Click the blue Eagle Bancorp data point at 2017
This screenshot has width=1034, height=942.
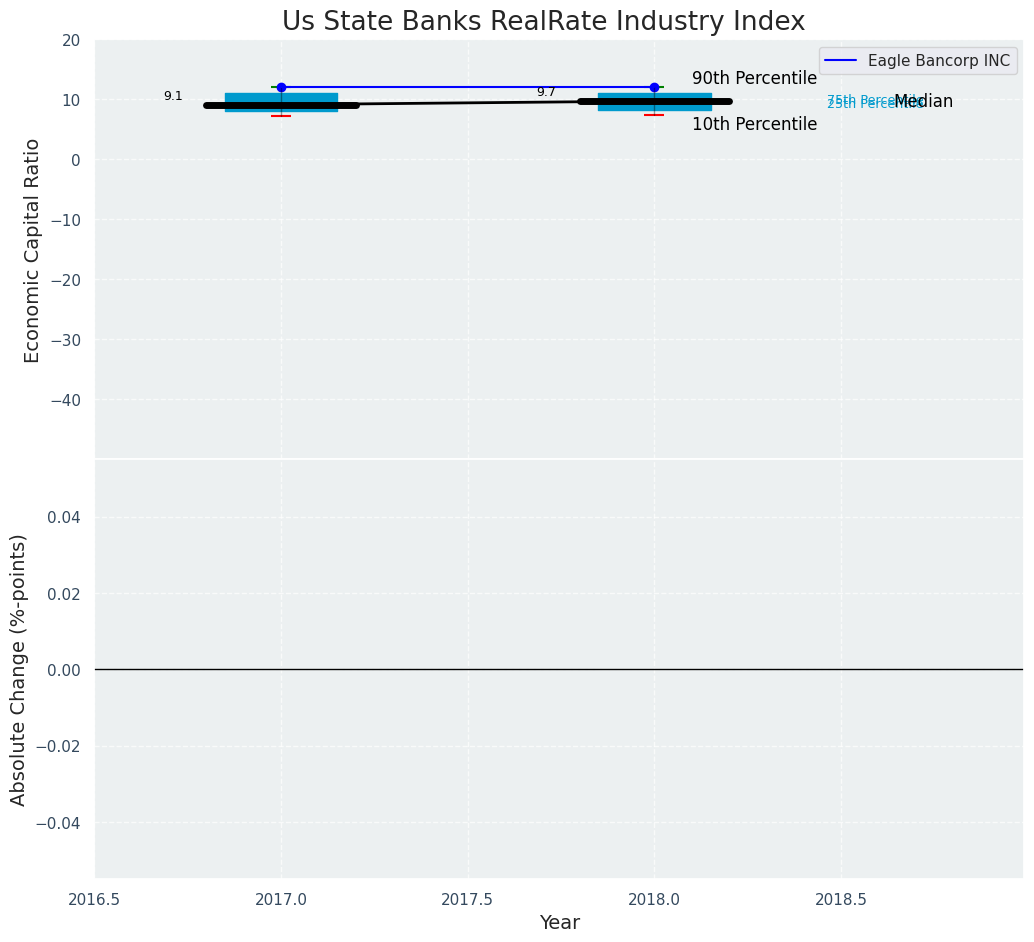pyautogui.click(x=281, y=87)
